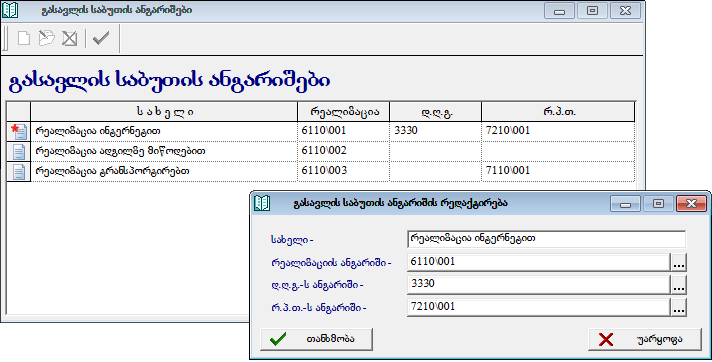
Task: Select table row რეალიზაცია ადგილზე მიწოდებით
Action: click(164, 151)
